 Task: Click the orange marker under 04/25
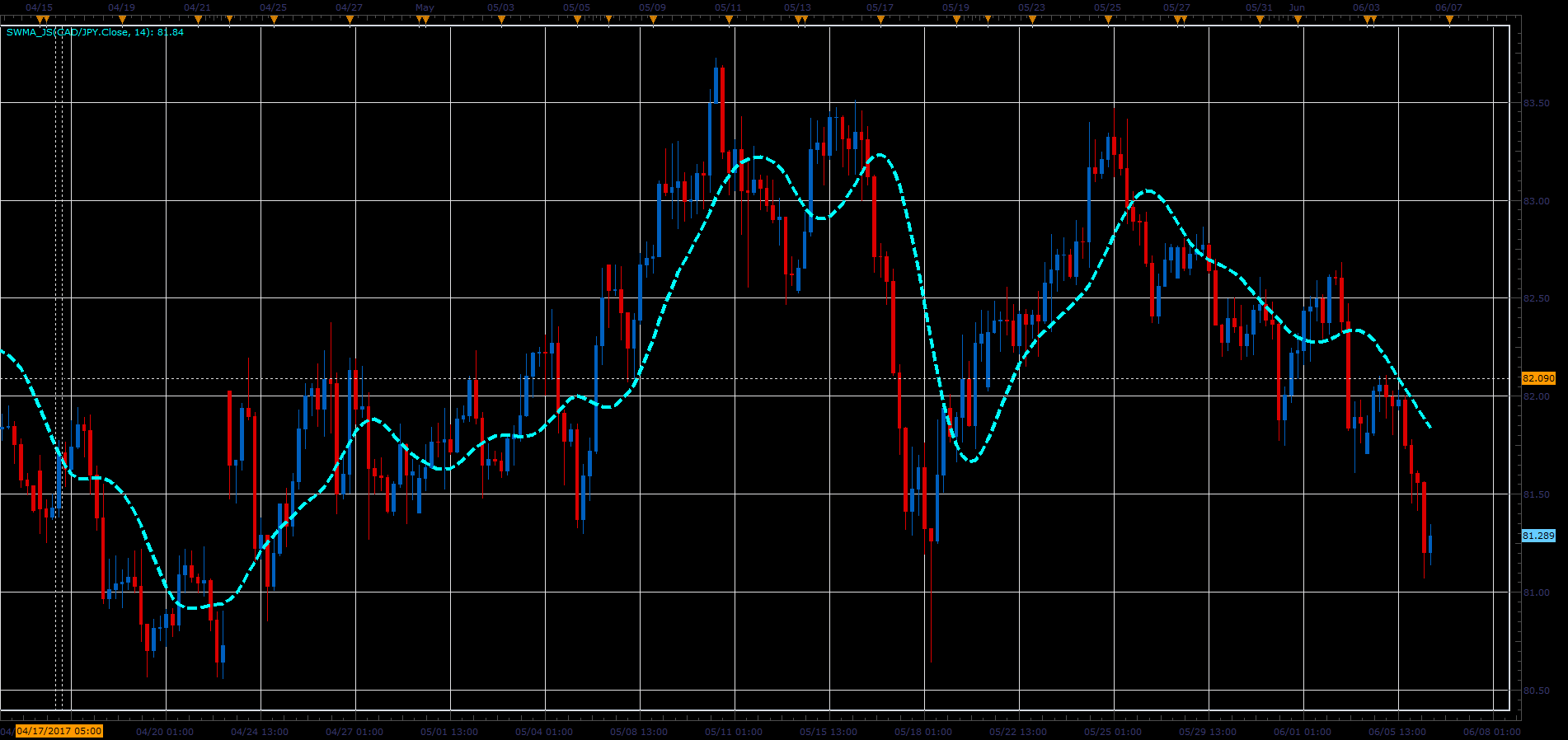274,20
